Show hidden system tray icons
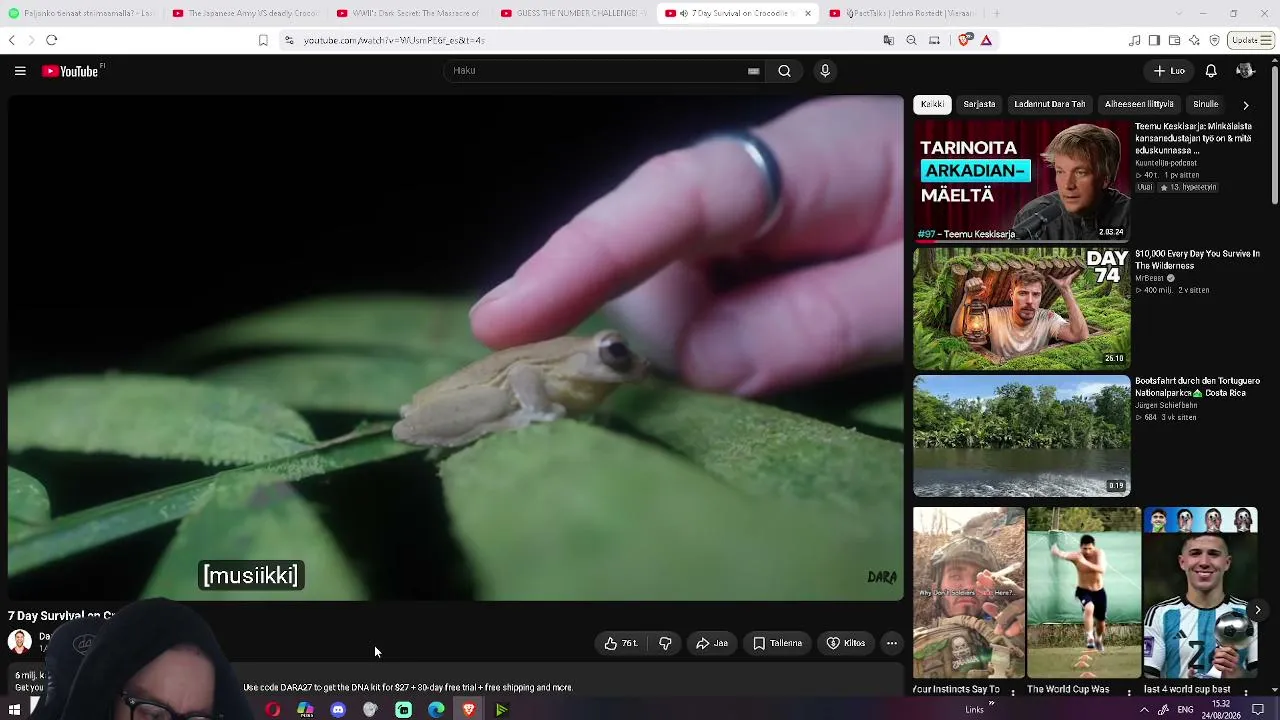 [1144, 709]
